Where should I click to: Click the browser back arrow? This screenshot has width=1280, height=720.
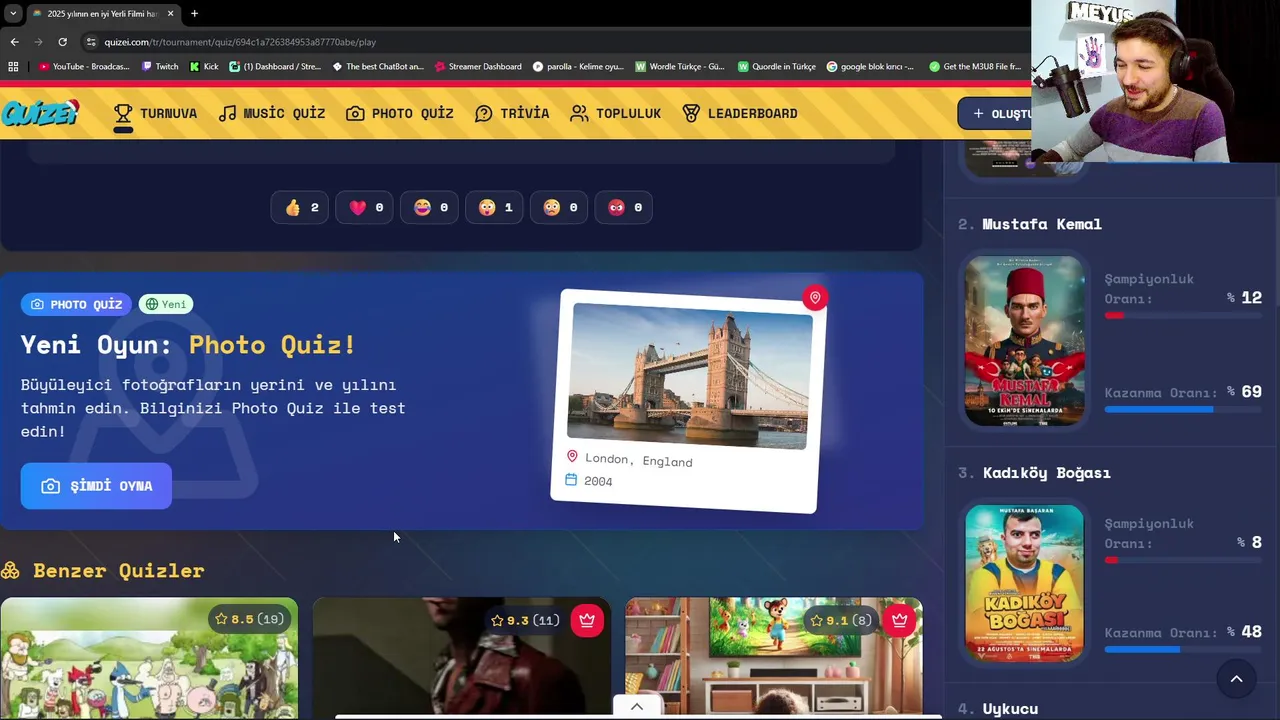click(x=14, y=42)
